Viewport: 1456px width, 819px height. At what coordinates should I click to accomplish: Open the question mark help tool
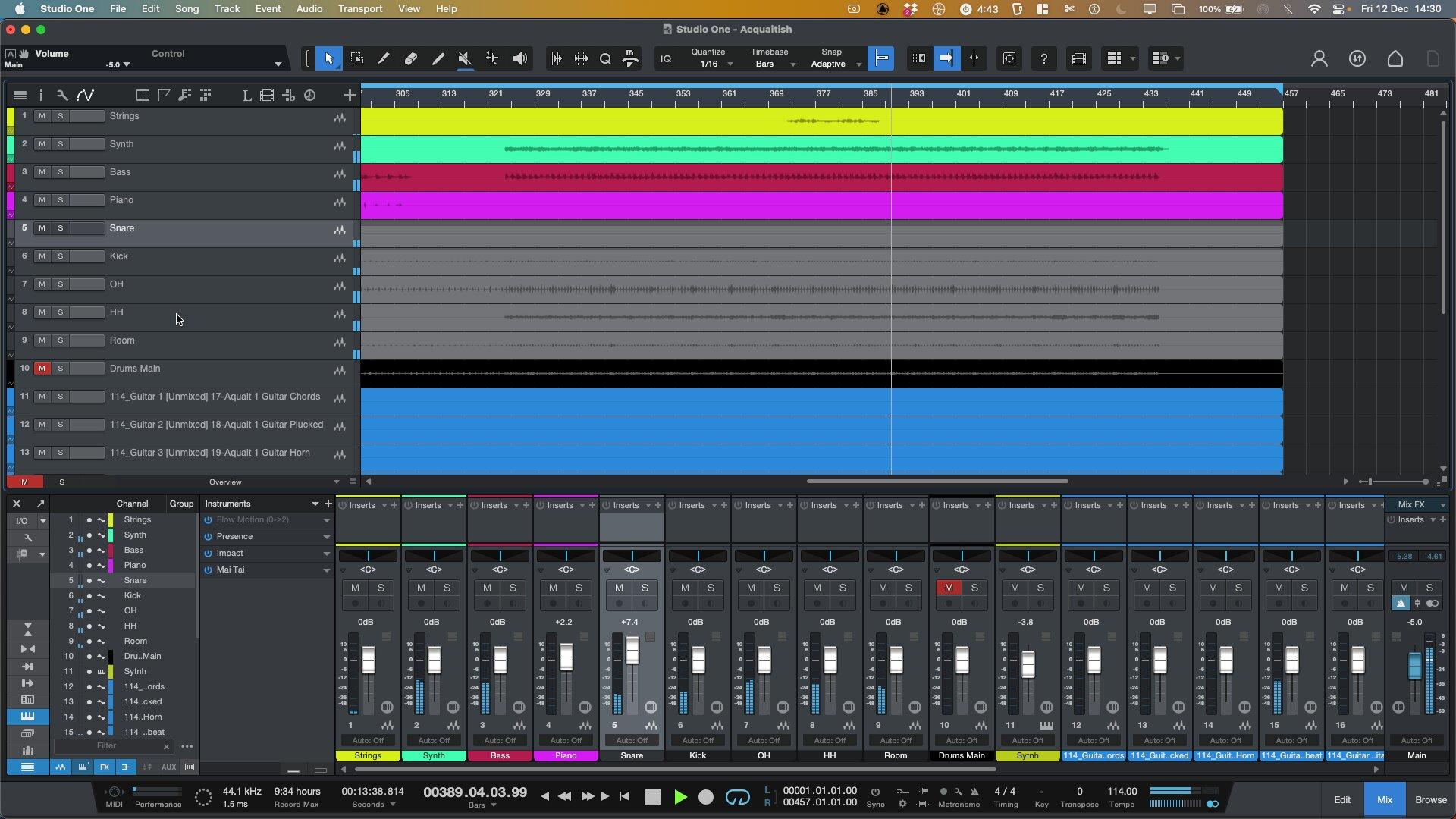[x=1044, y=58]
